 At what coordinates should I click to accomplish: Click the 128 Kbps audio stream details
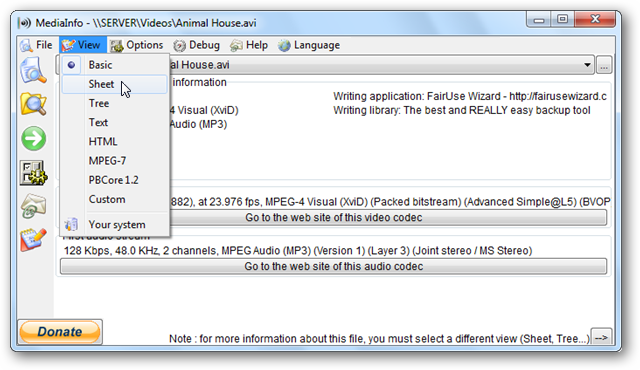pos(298,250)
